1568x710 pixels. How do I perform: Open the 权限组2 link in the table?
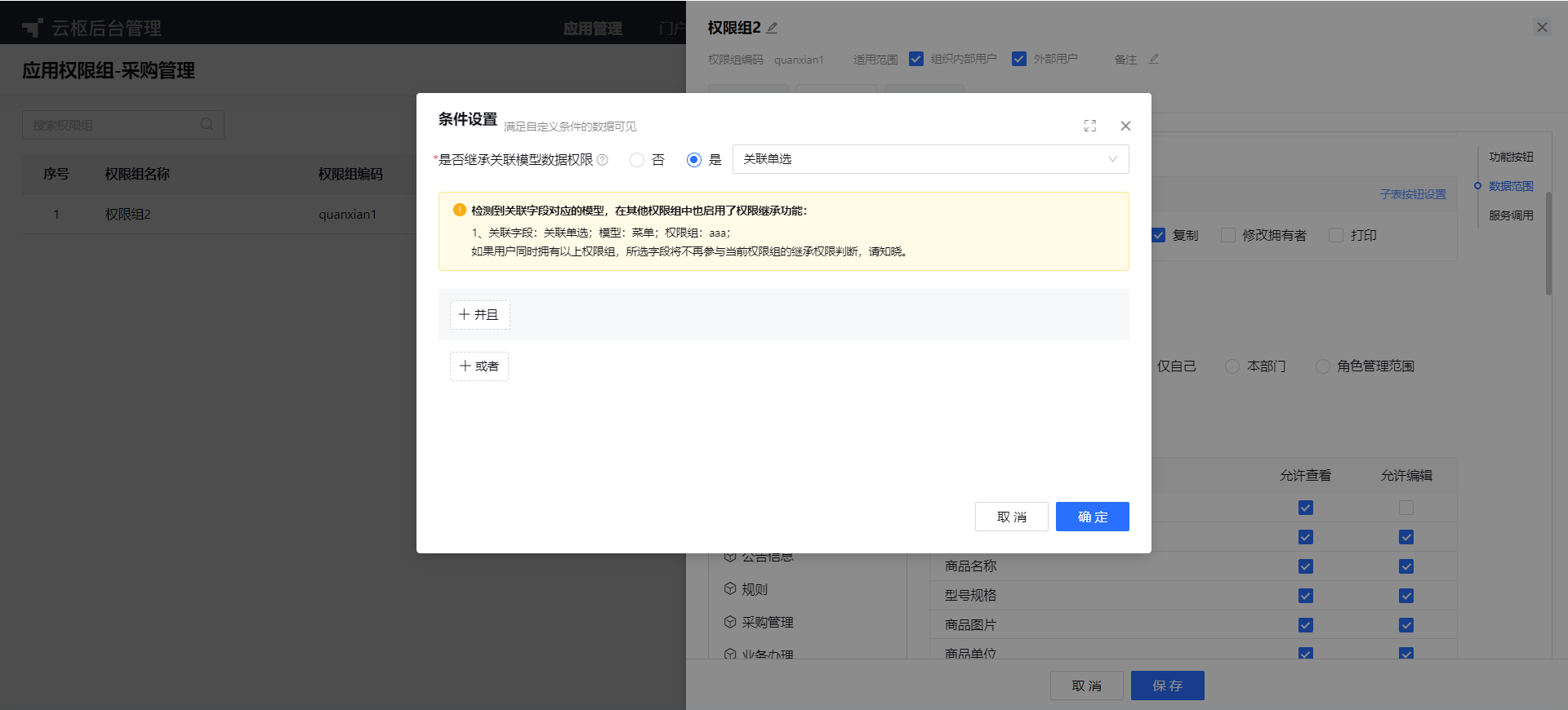[128, 215]
